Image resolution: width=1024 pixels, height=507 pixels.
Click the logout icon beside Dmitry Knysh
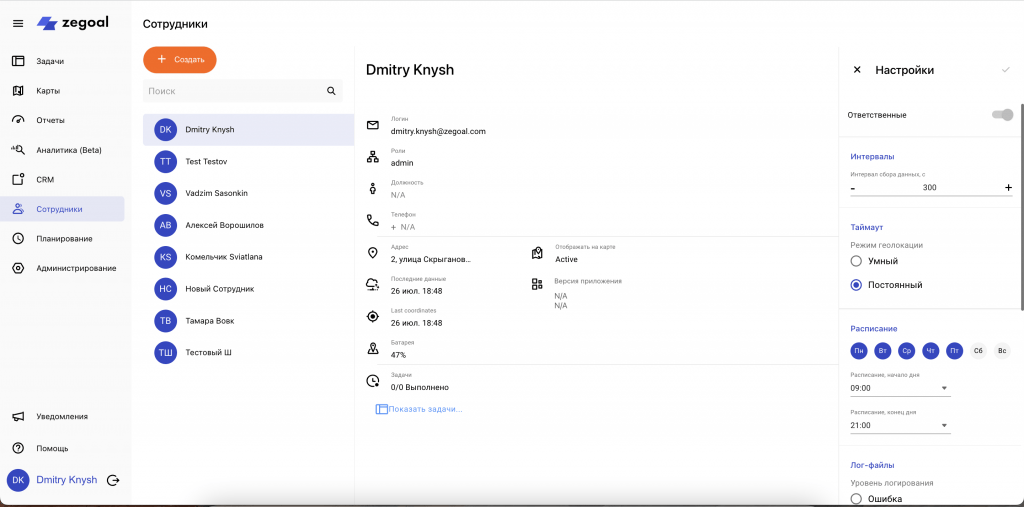point(113,480)
